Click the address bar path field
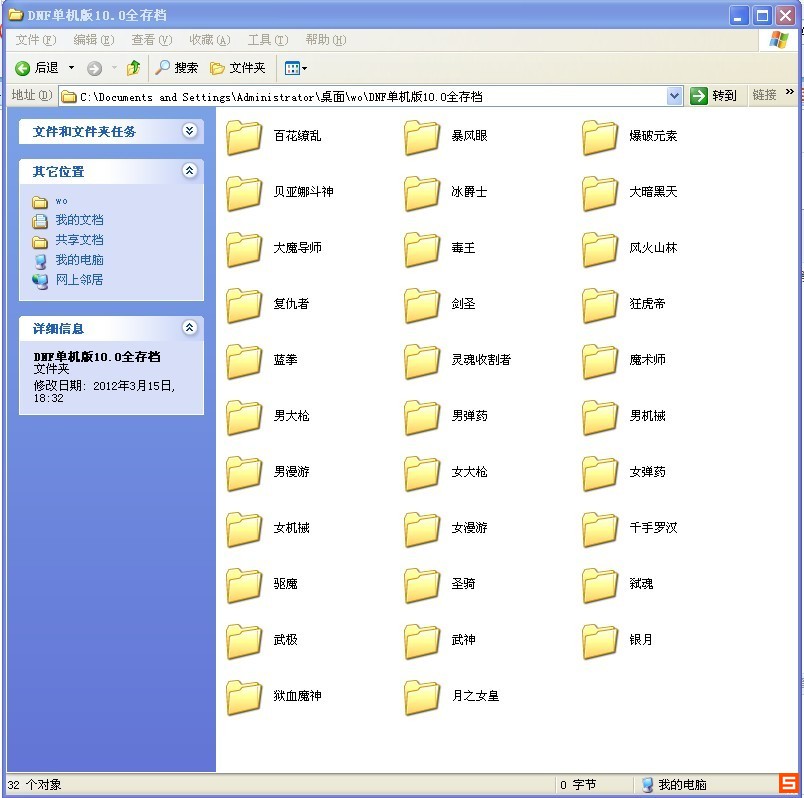Screen dimensions: 804x798 (x=370, y=96)
